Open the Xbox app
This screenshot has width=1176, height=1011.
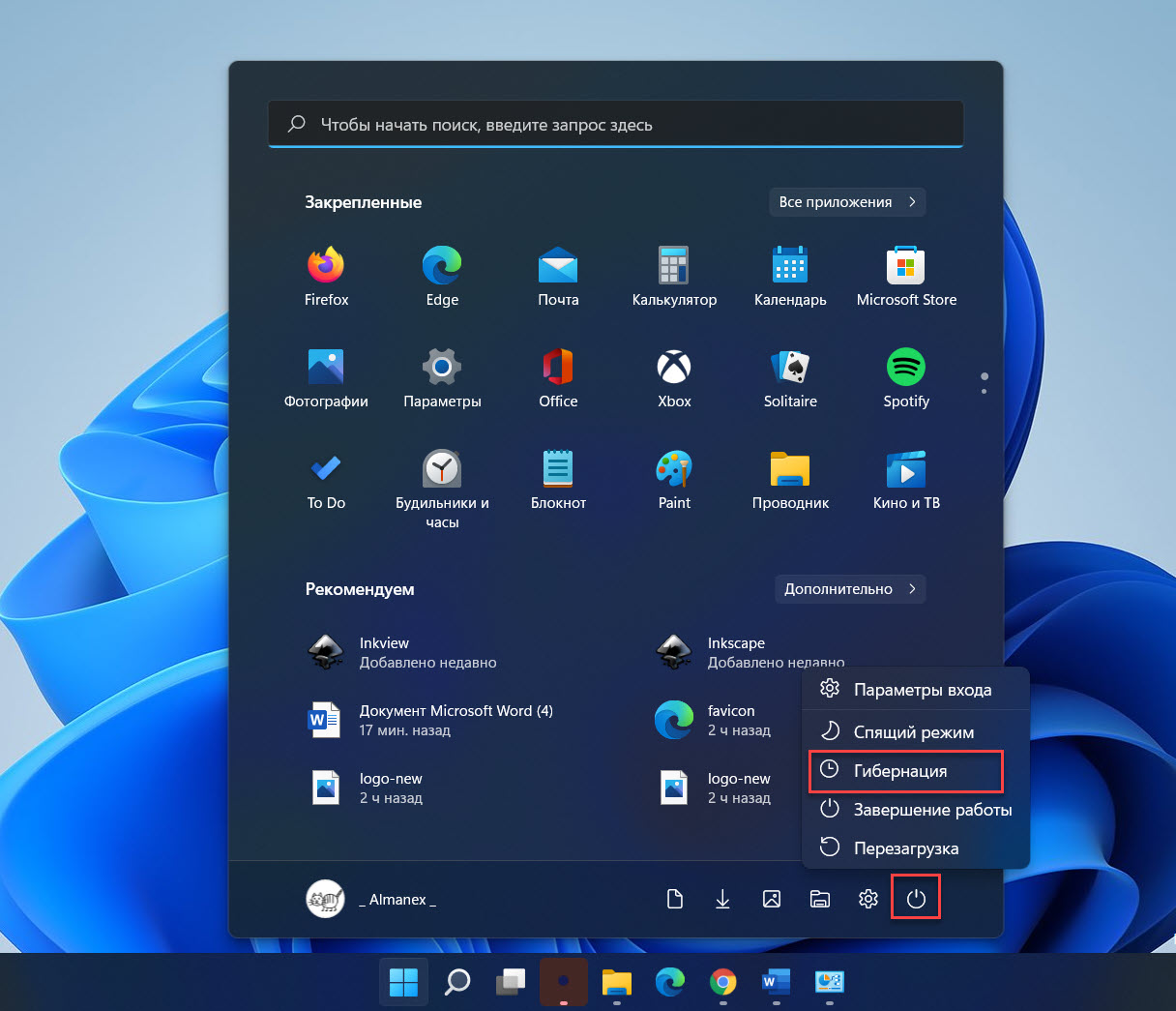[674, 379]
